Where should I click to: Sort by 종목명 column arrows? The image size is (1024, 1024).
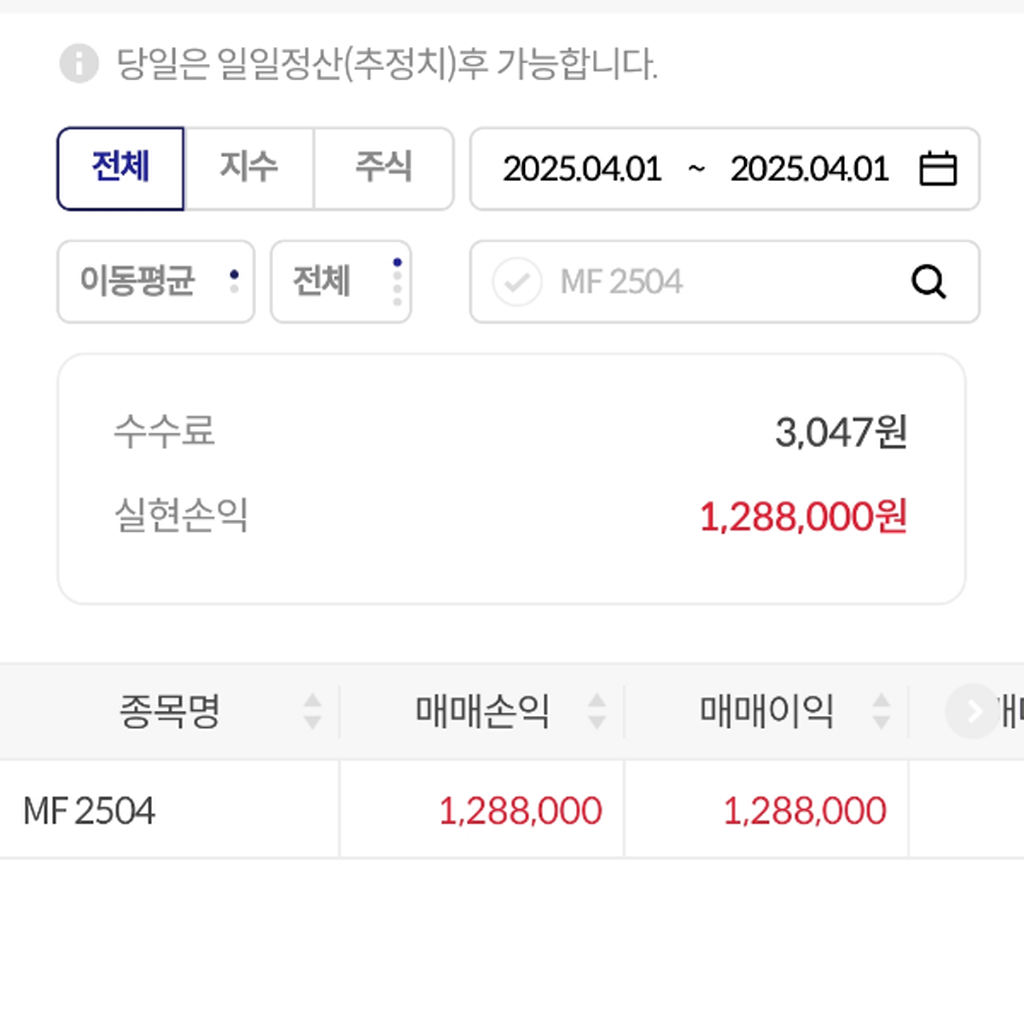(313, 711)
